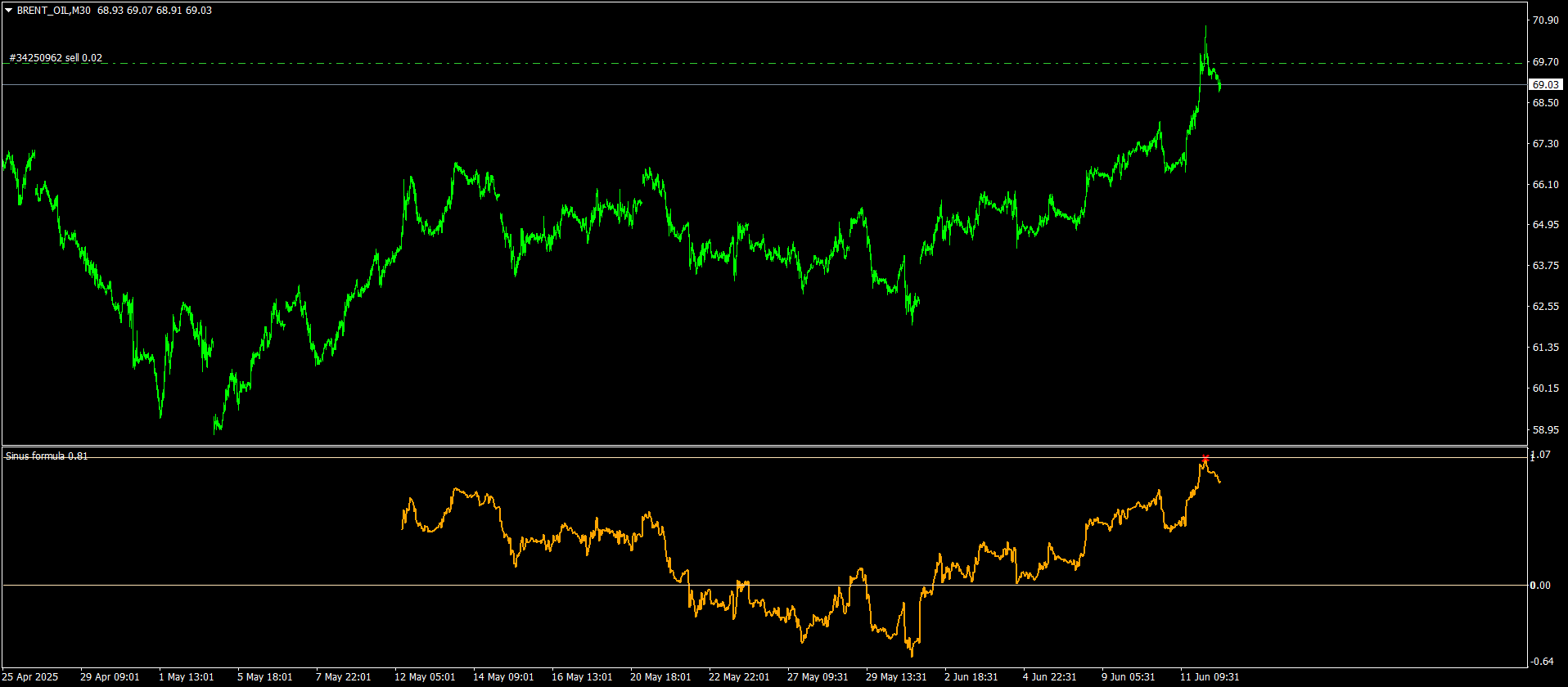This screenshot has width=1568, height=687.
Task: Click the 7 May 22:01 time label
Action: (344, 677)
